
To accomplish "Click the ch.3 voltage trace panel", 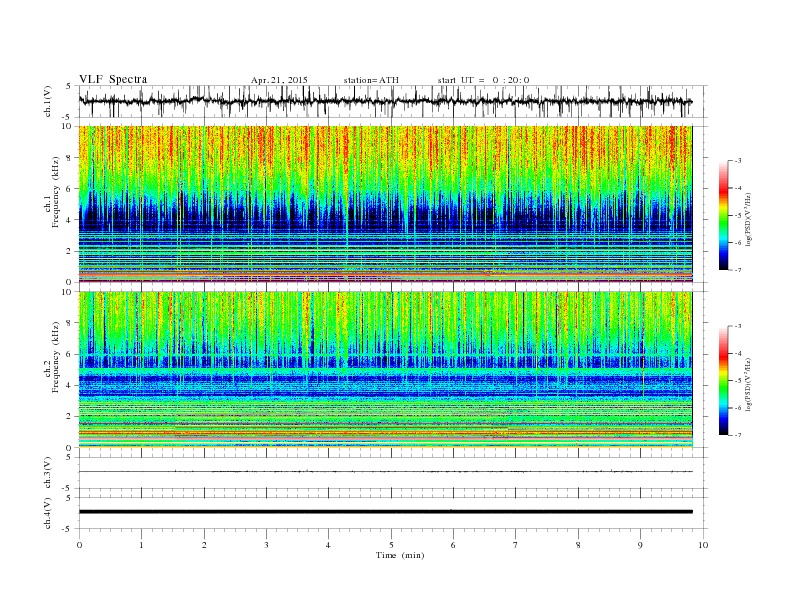I will coord(393,473).
